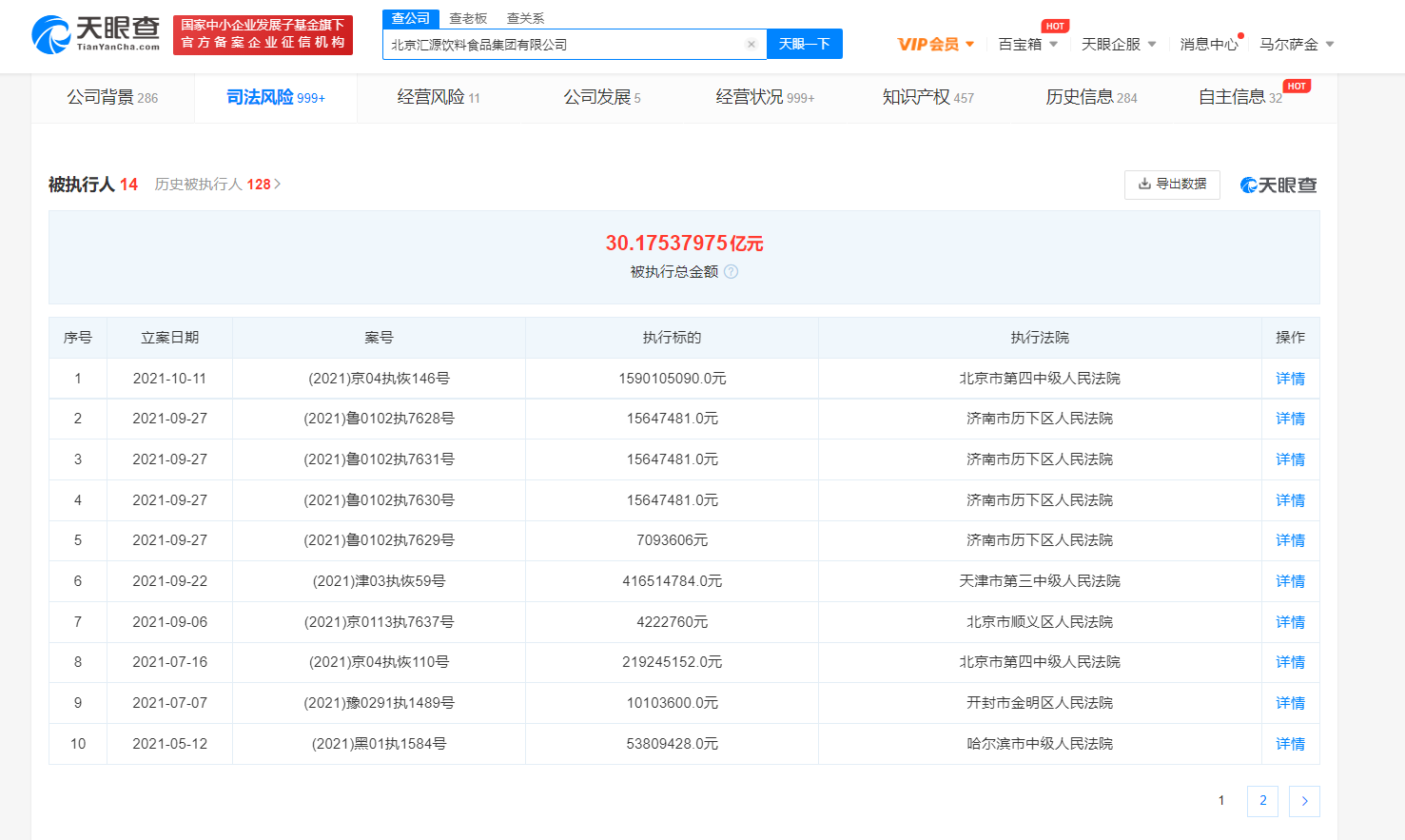
Task: Go to next page using arrow button
Action: click(1304, 801)
